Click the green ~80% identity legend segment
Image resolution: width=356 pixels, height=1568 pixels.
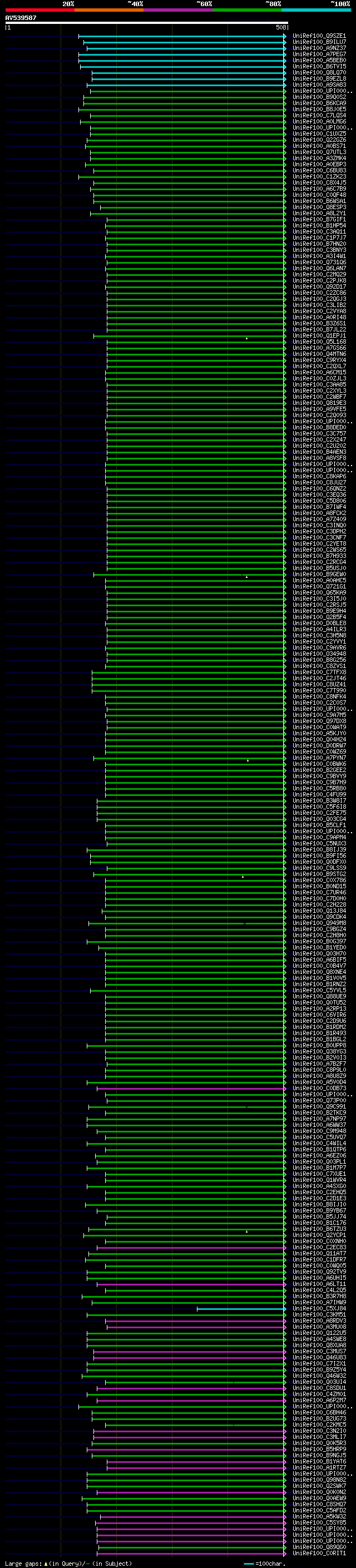click(x=247, y=10)
